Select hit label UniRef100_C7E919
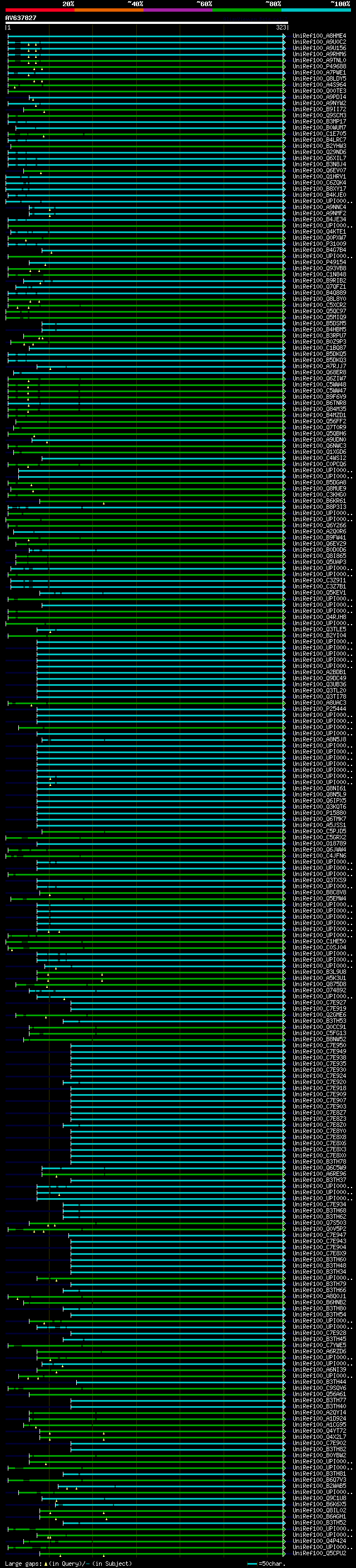This screenshot has height=1568, width=356. coord(319,1008)
